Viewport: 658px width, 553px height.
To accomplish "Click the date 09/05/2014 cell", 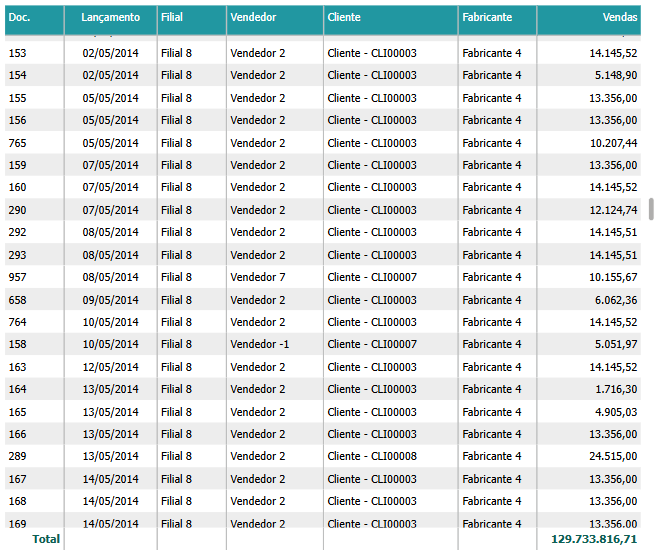I will click(x=110, y=300).
